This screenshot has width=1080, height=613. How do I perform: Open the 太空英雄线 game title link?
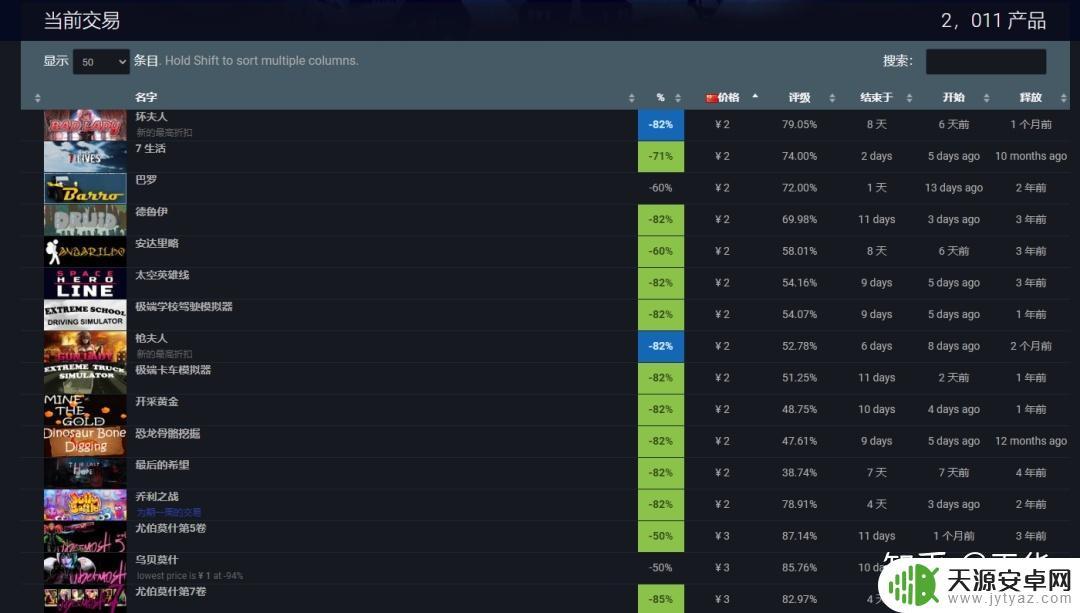pos(162,276)
